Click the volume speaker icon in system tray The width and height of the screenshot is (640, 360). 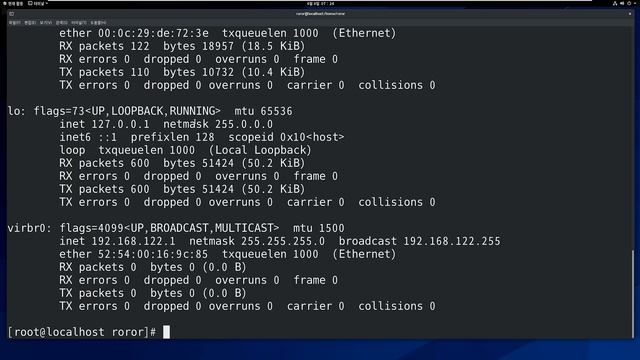click(x=622, y=3)
